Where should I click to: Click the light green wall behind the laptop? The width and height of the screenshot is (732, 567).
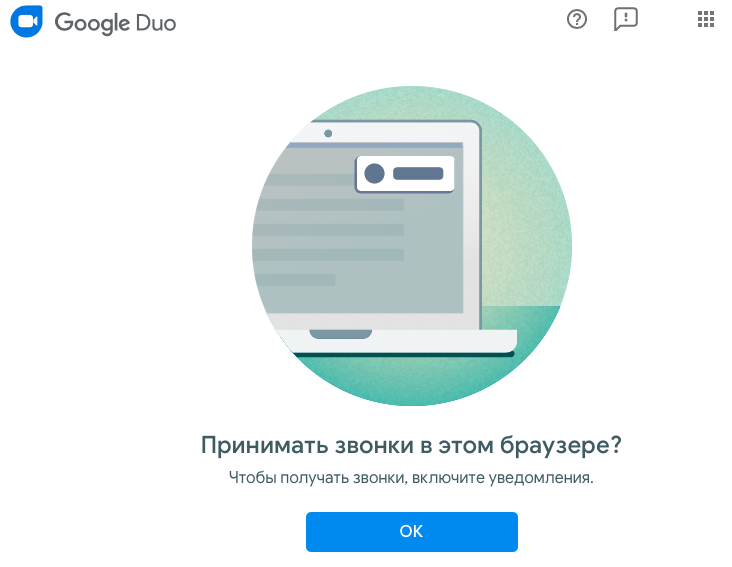pyautogui.click(x=525, y=210)
